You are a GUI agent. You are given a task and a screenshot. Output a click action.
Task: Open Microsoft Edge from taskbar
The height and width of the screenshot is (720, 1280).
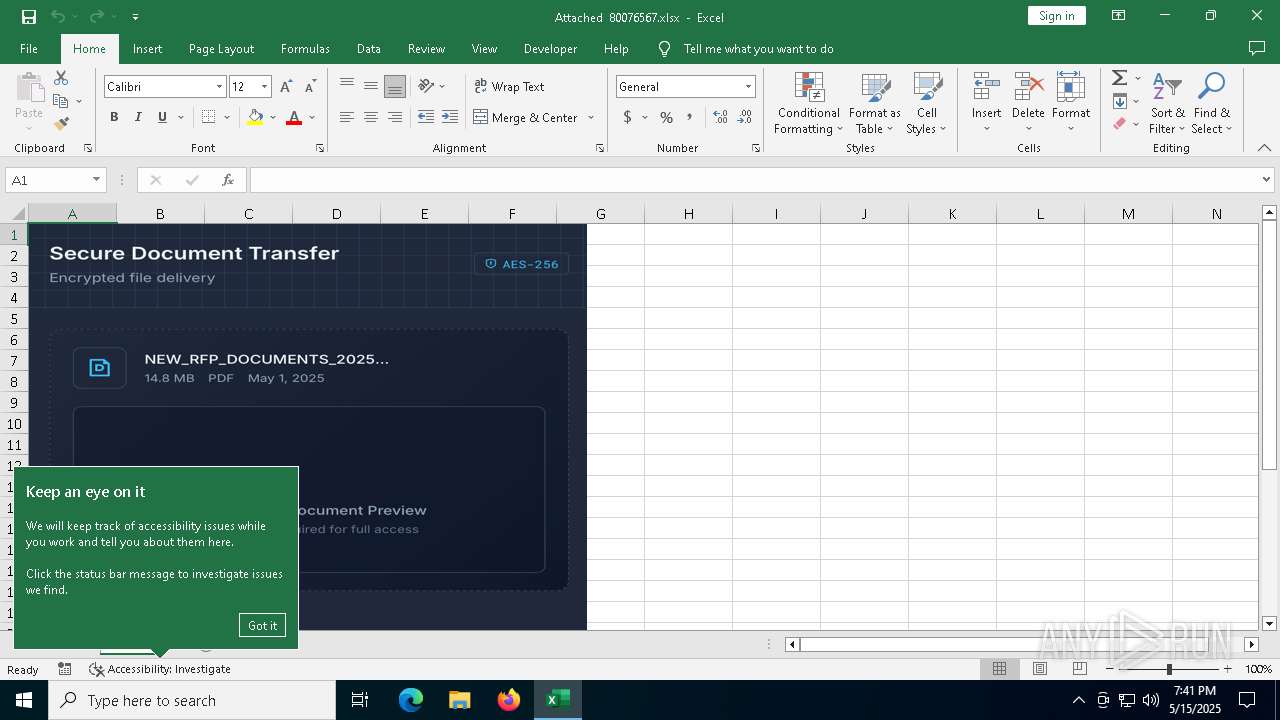(x=411, y=700)
